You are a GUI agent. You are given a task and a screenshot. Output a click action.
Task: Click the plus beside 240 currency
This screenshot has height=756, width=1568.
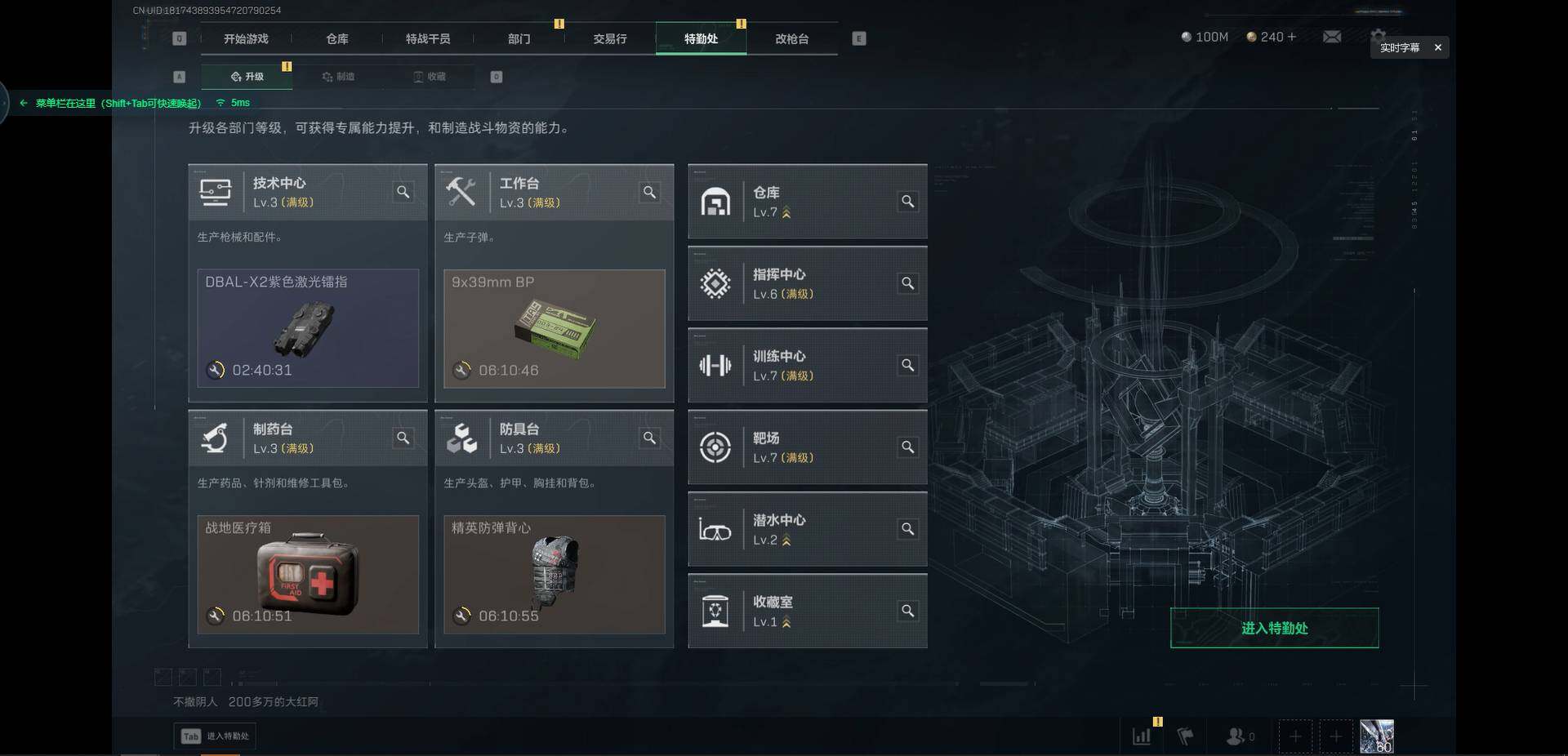pos(1292,37)
